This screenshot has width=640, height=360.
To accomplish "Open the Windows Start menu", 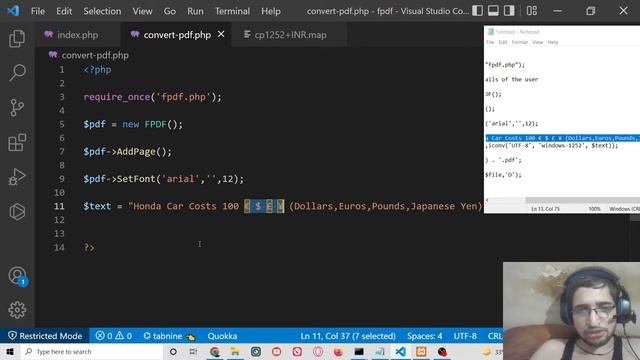I will click(10, 351).
